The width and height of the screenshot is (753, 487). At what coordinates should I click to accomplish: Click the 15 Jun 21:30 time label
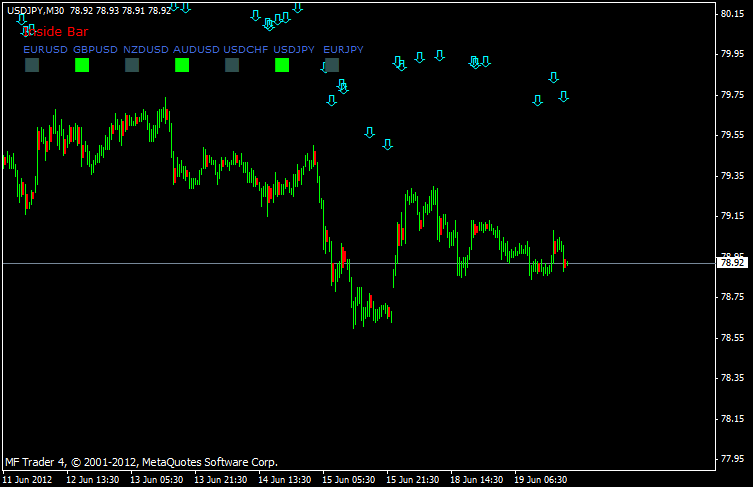tap(413, 479)
